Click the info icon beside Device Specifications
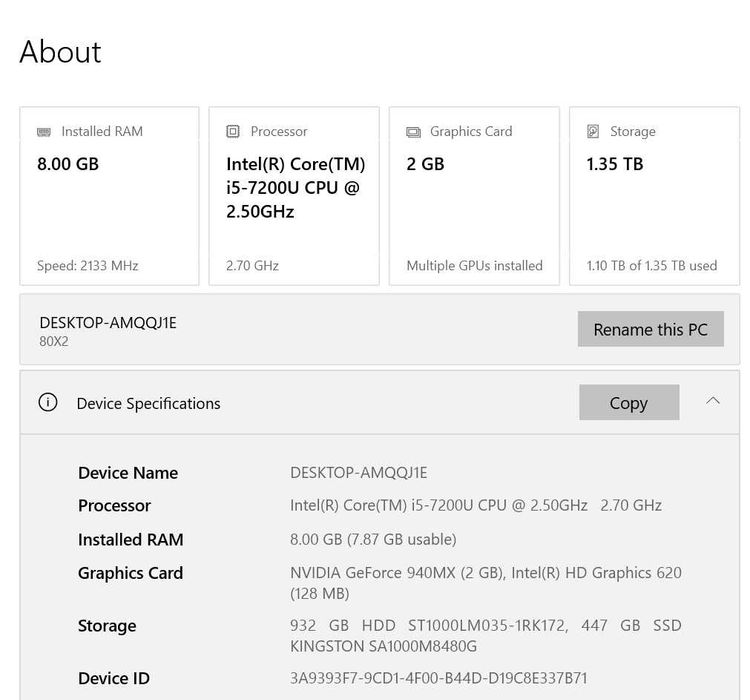750x700 pixels. 48,403
